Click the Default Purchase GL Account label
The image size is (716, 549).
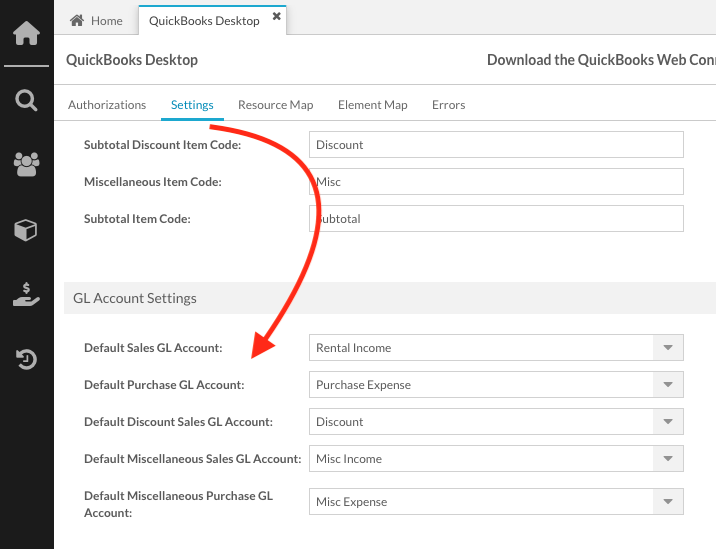coord(164,385)
